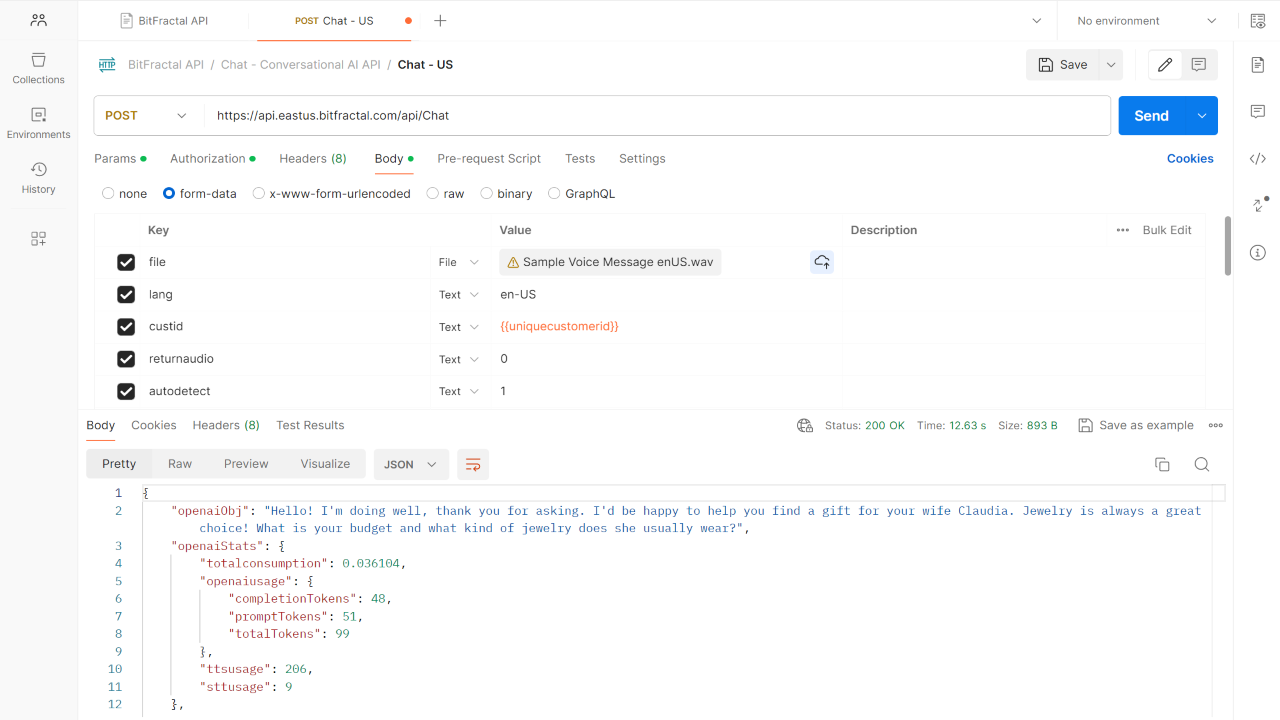Open the BitFractal API tab
The height and width of the screenshot is (720, 1280).
165,20
